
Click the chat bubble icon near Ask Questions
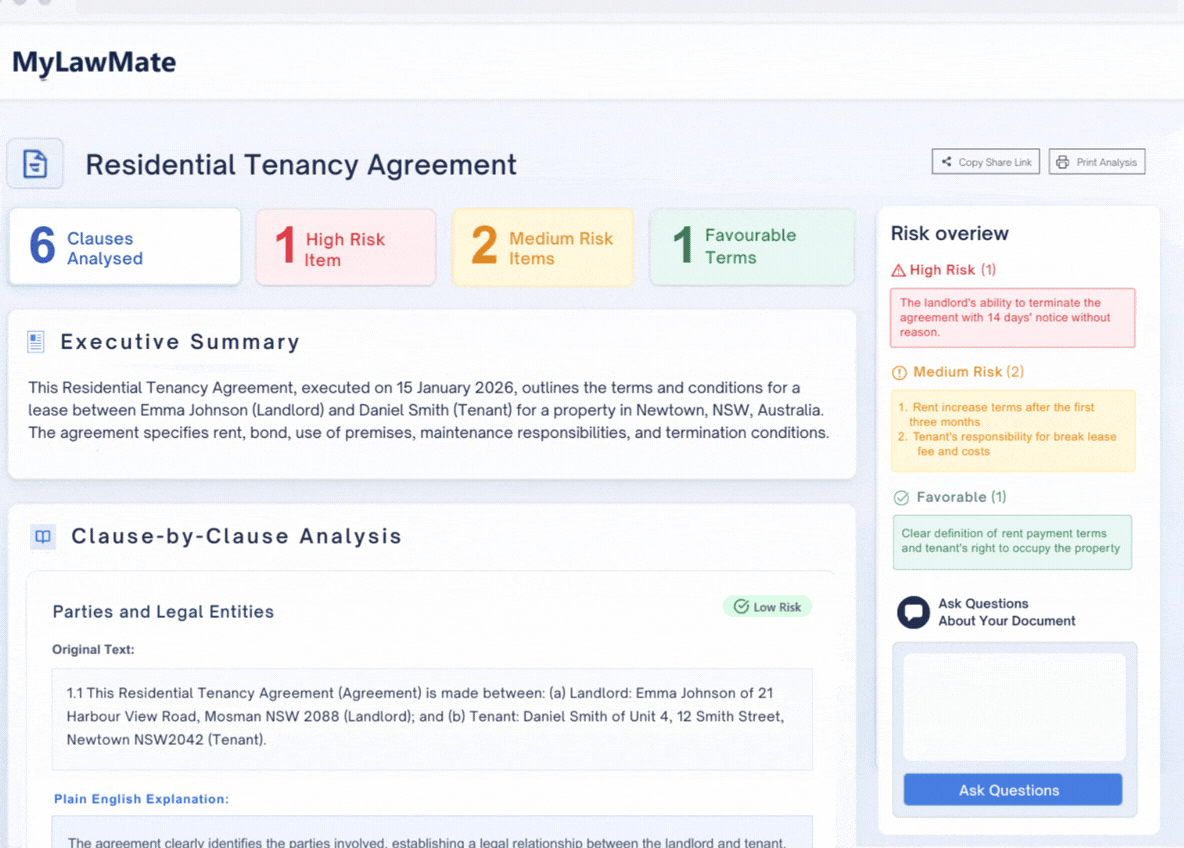tap(913, 612)
